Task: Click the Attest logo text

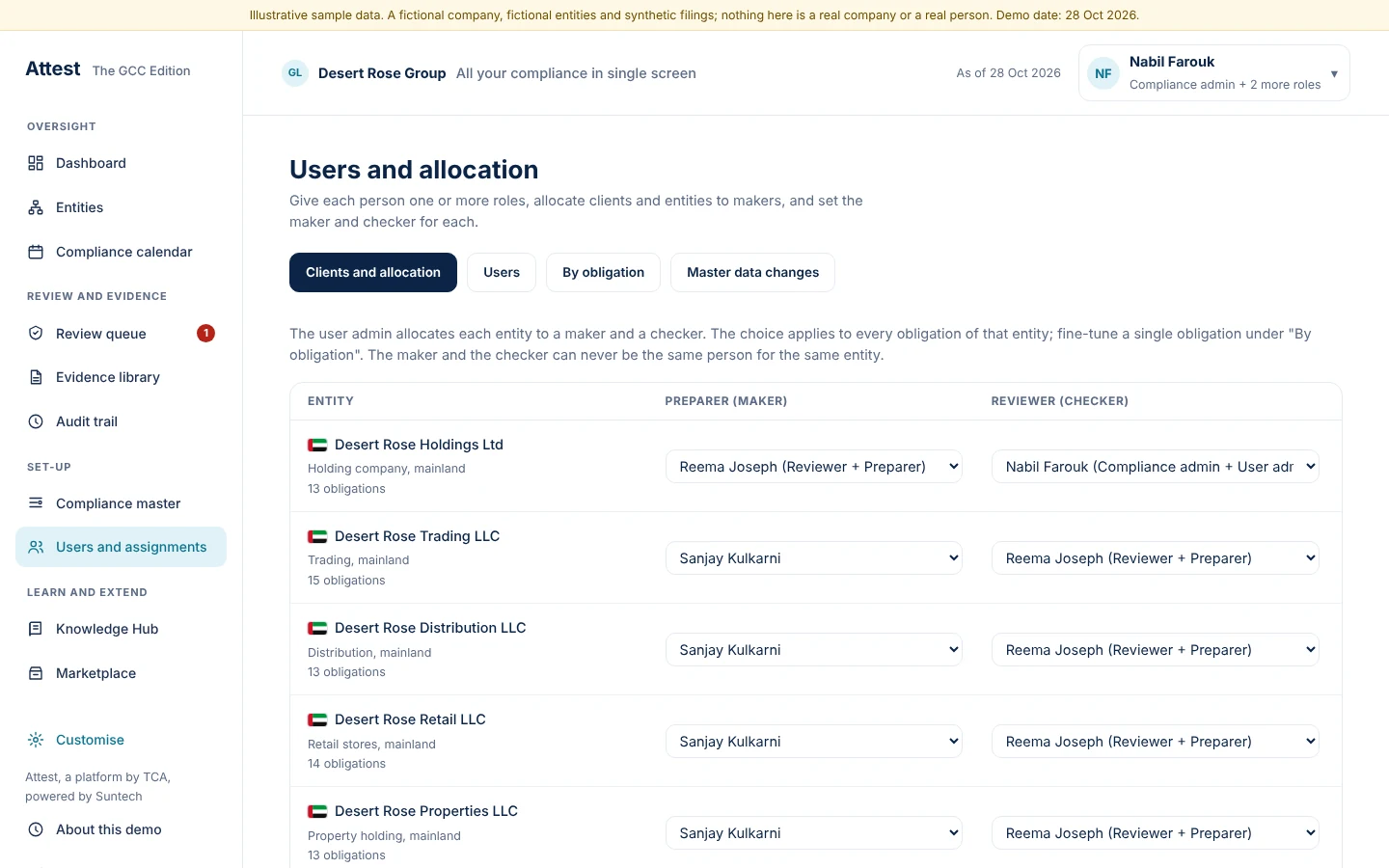Action: click(x=53, y=68)
